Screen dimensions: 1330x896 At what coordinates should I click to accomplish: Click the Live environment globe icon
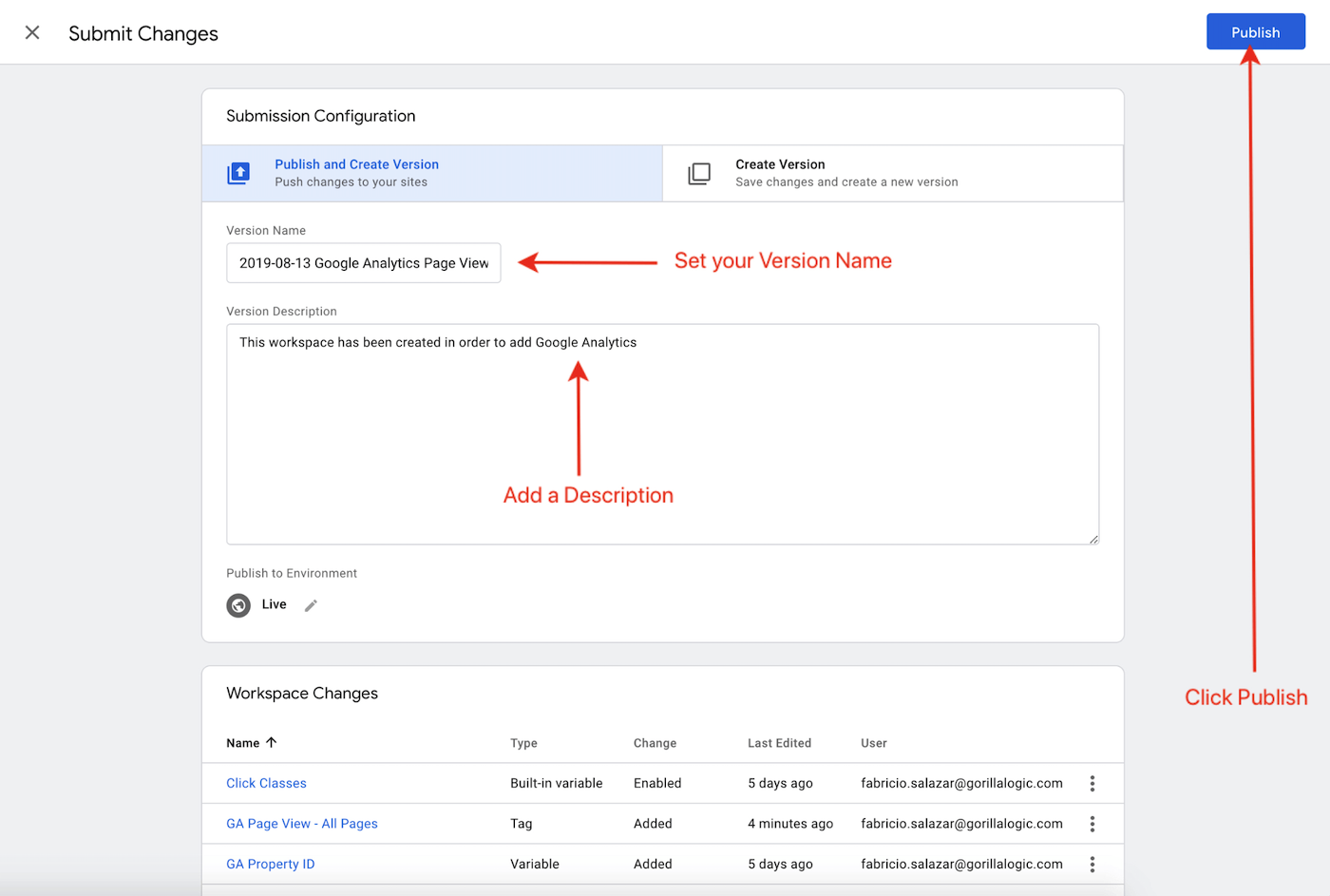(238, 605)
